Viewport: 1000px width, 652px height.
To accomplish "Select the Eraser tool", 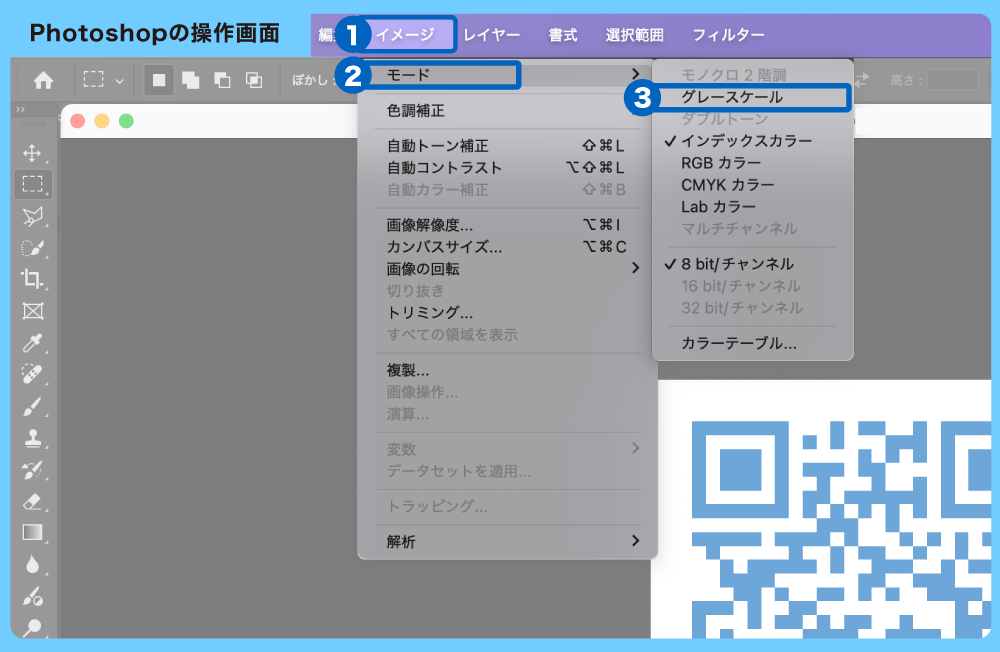I will tap(32, 502).
